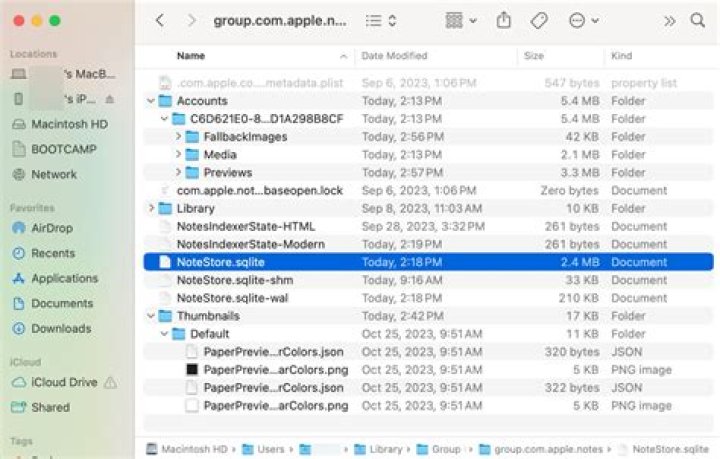Jump to Macintosh HD in path bar
The width and height of the screenshot is (720, 459).
[x=187, y=449]
